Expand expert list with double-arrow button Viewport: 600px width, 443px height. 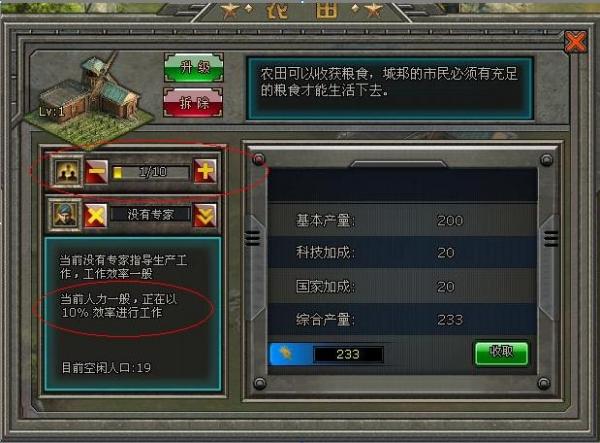tap(205, 215)
